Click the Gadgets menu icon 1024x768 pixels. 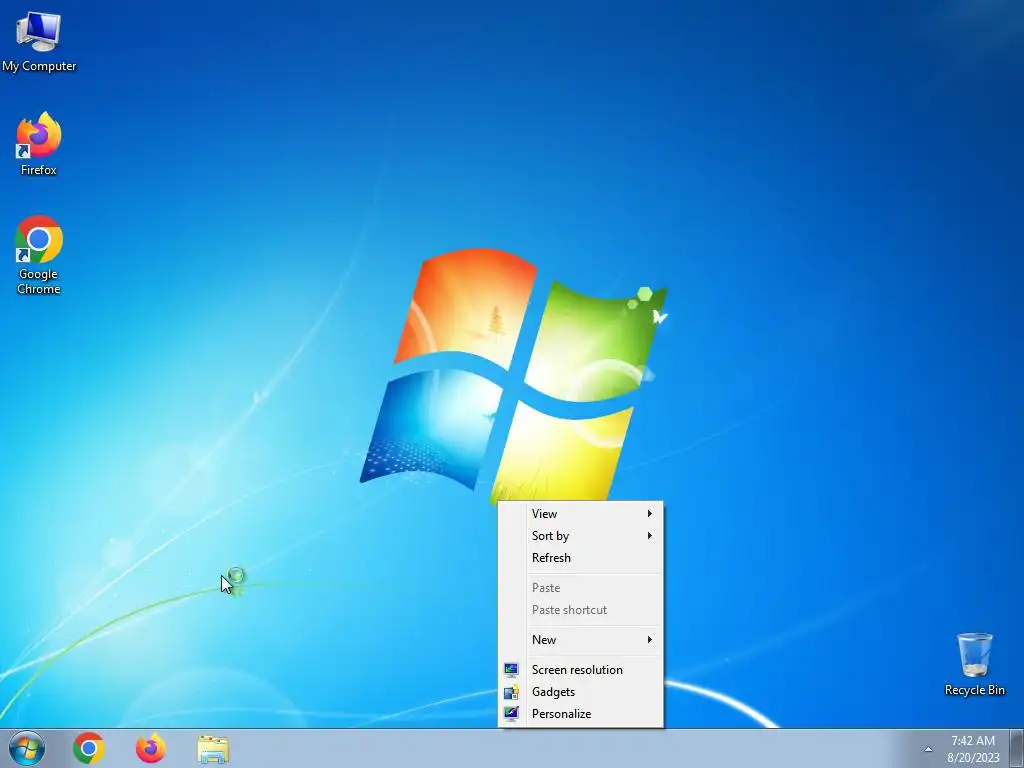tap(511, 692)
